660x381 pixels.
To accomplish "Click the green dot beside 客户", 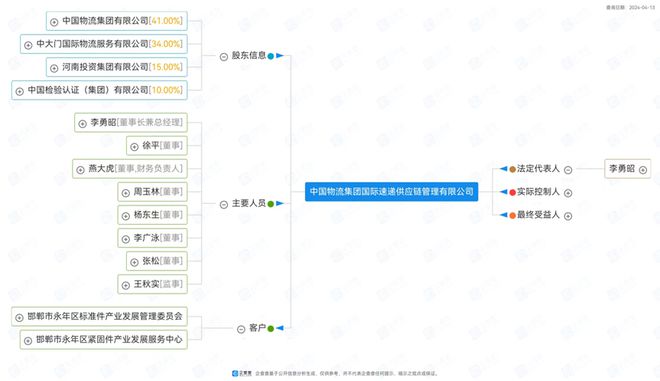I will (271, 329).
